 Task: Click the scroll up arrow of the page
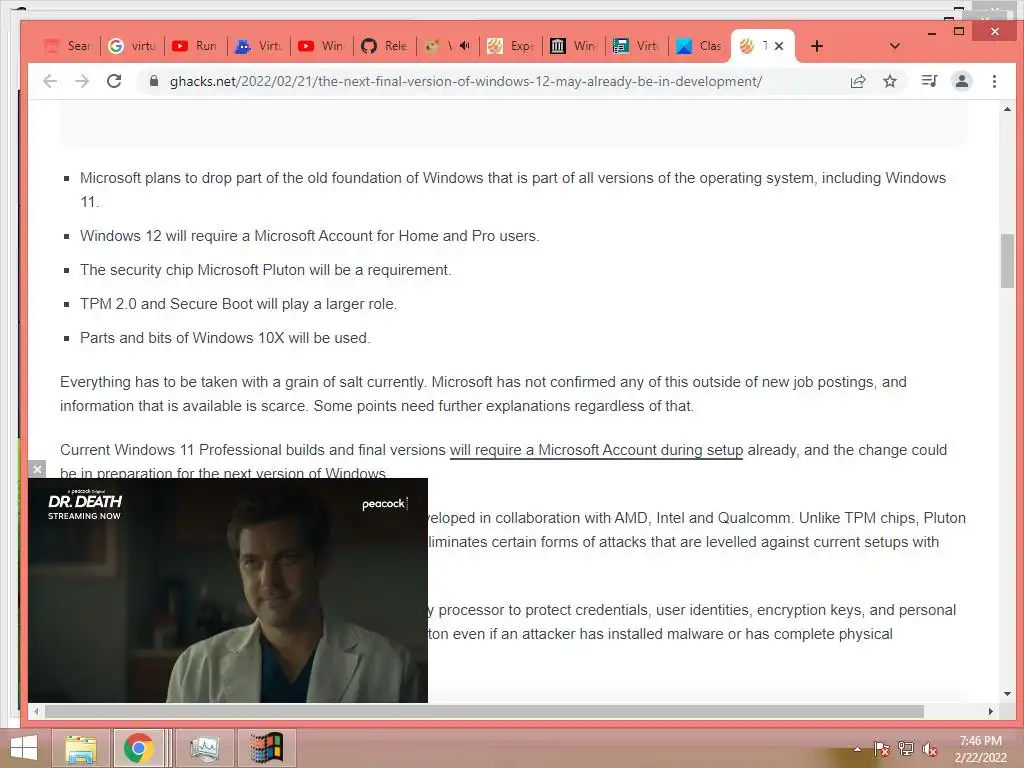click(1007, 109)
